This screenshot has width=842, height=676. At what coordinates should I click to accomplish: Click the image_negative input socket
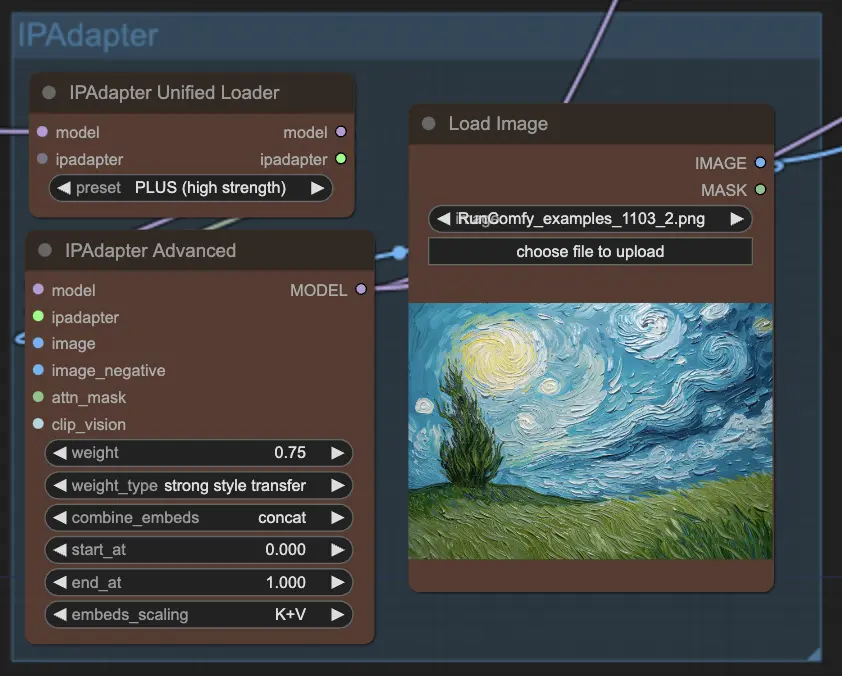pyautogui.click(x=38, y=369)
